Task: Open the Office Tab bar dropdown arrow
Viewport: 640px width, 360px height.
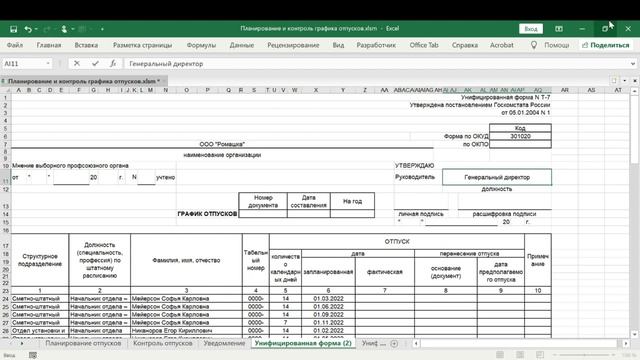Action: (624, 81)
